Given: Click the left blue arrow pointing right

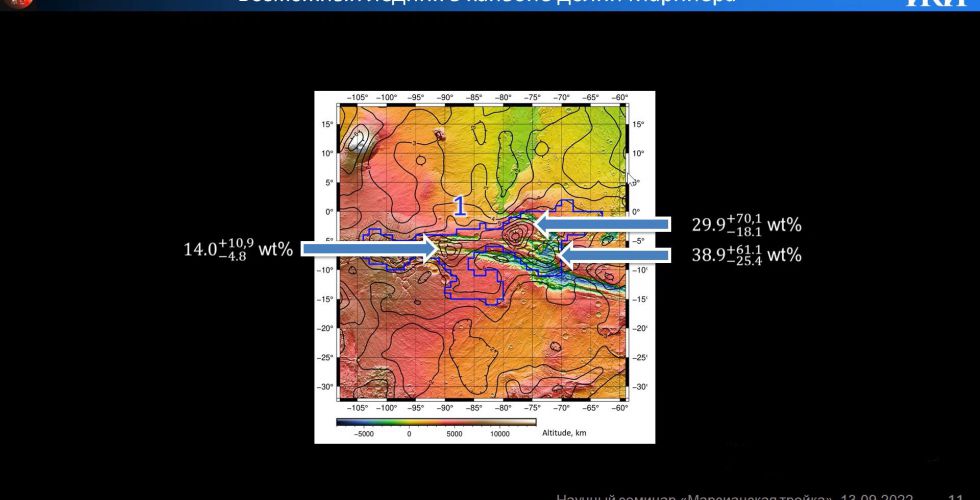Looking at the screenshot, I should point(371,248).
